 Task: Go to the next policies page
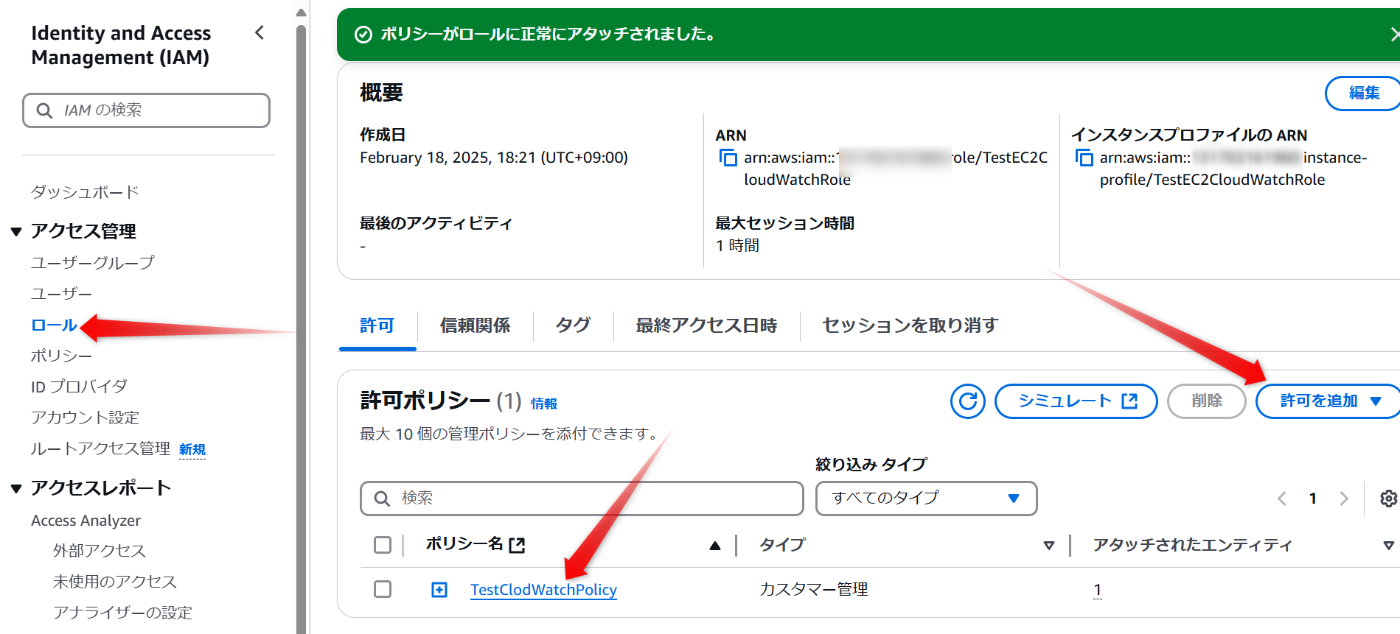pos(1344,499)
